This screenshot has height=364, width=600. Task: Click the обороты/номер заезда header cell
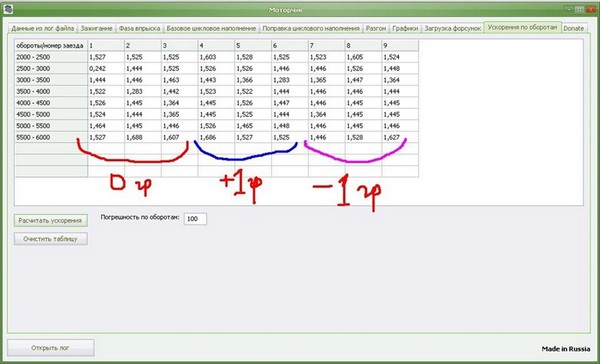(51, 46)
